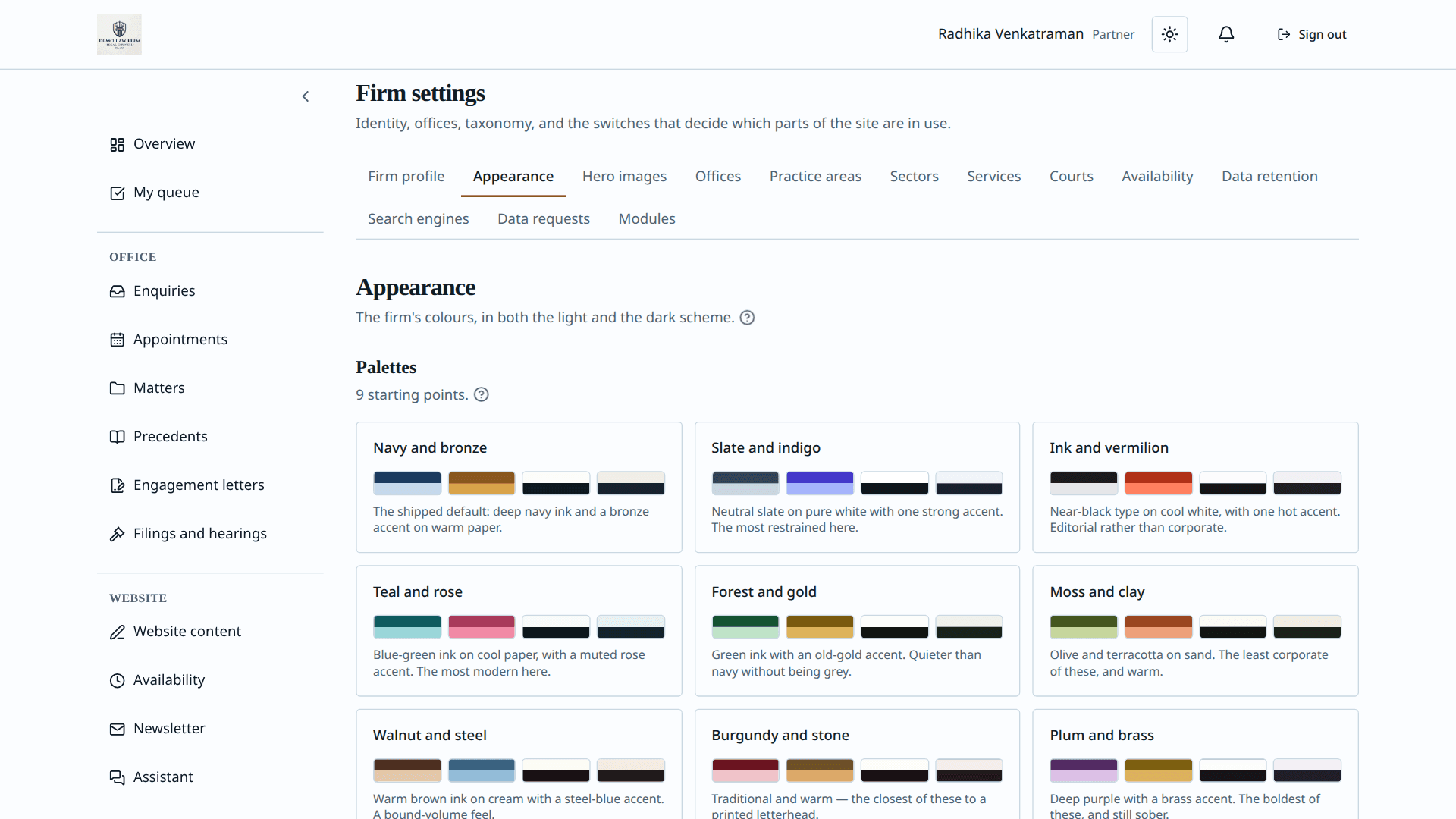This screenshot has height=819, width=1456.
Task: Select the Moss and clay palette title
Action: pyautogui.click(x=1097, y=591)
